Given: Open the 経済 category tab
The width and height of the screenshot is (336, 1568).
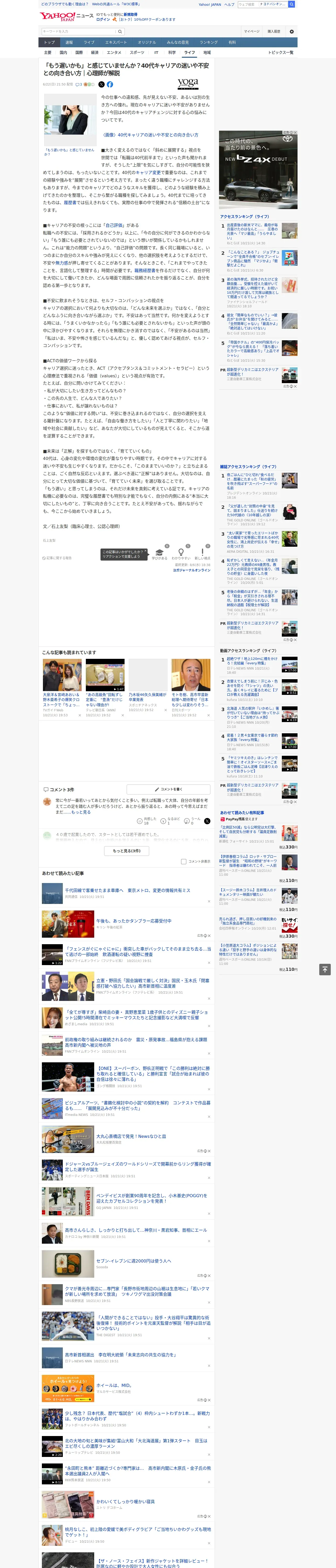Looking at the screenshot, I should coord(94,52).
